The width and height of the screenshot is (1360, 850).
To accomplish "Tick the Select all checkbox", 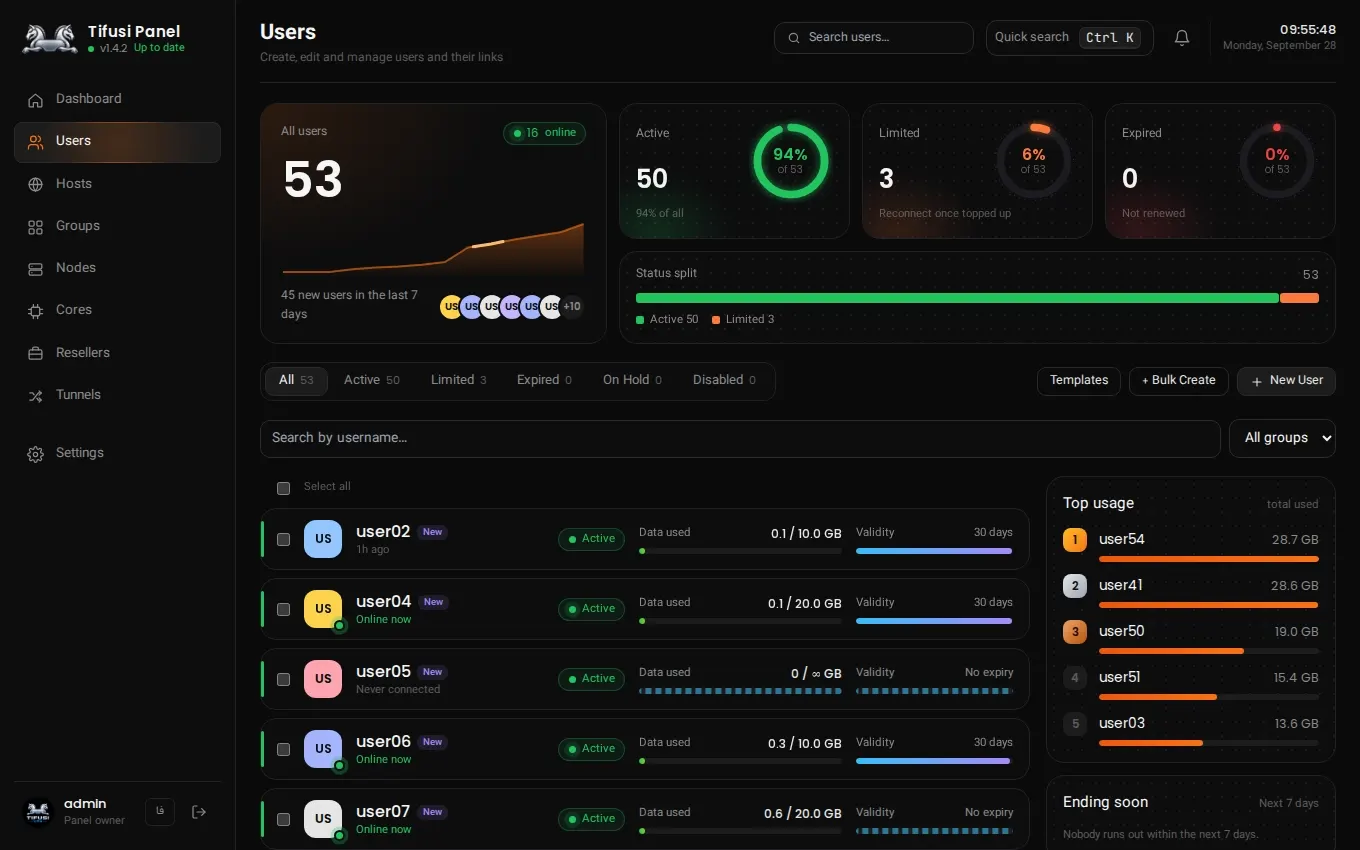I will click(x=283, y=488).
